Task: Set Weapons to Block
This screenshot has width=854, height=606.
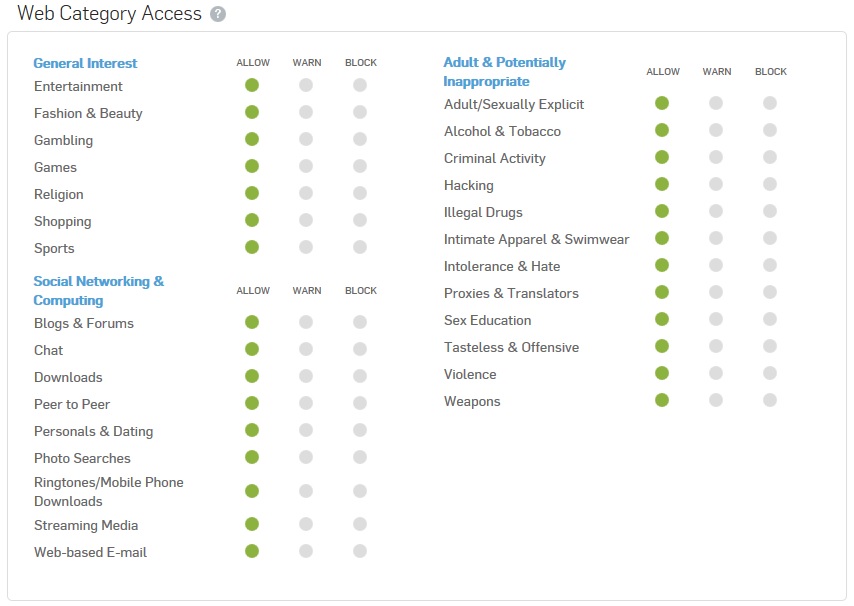Action: 770,401
